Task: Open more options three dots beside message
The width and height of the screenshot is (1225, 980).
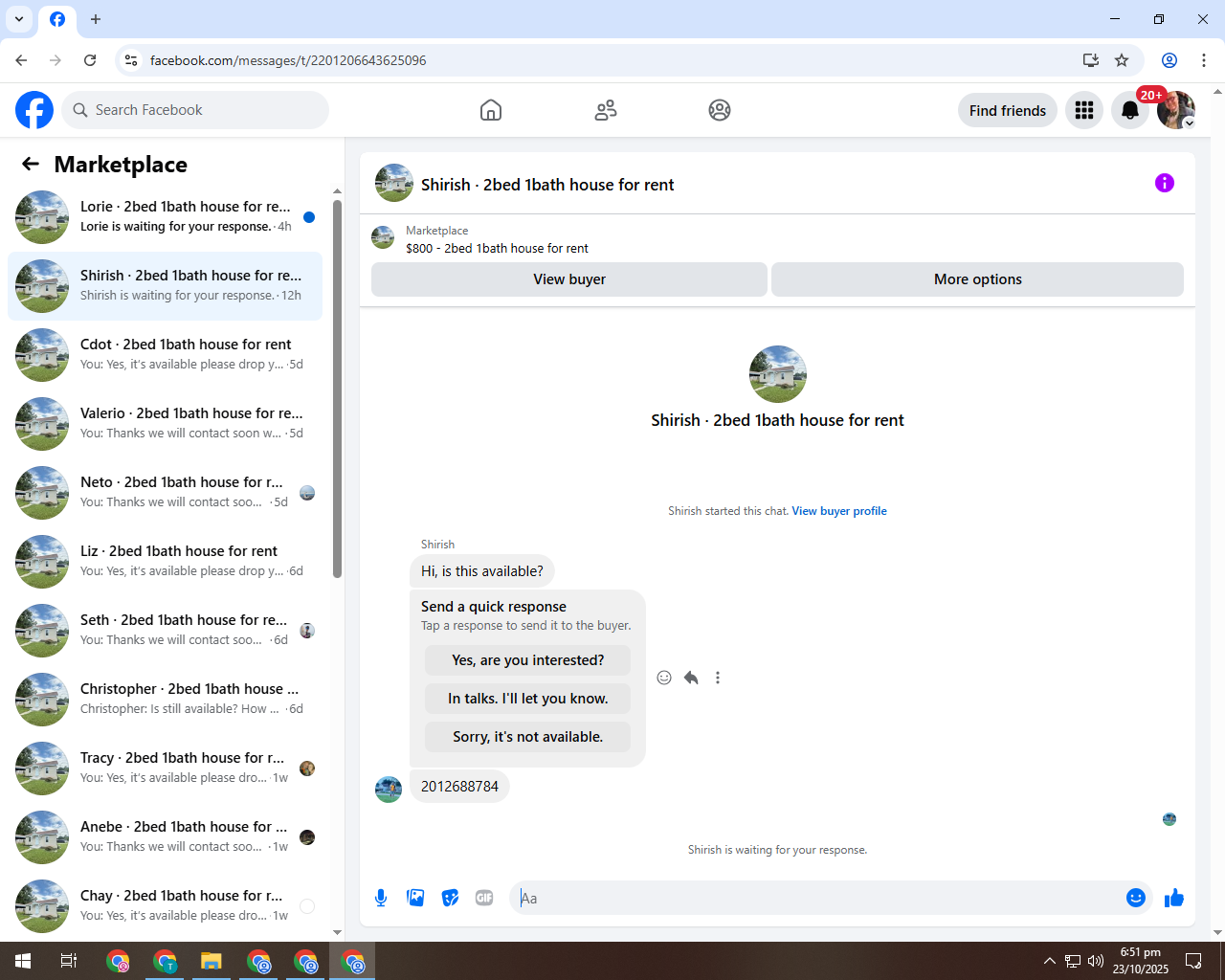Action: click(x=718, y=678)
